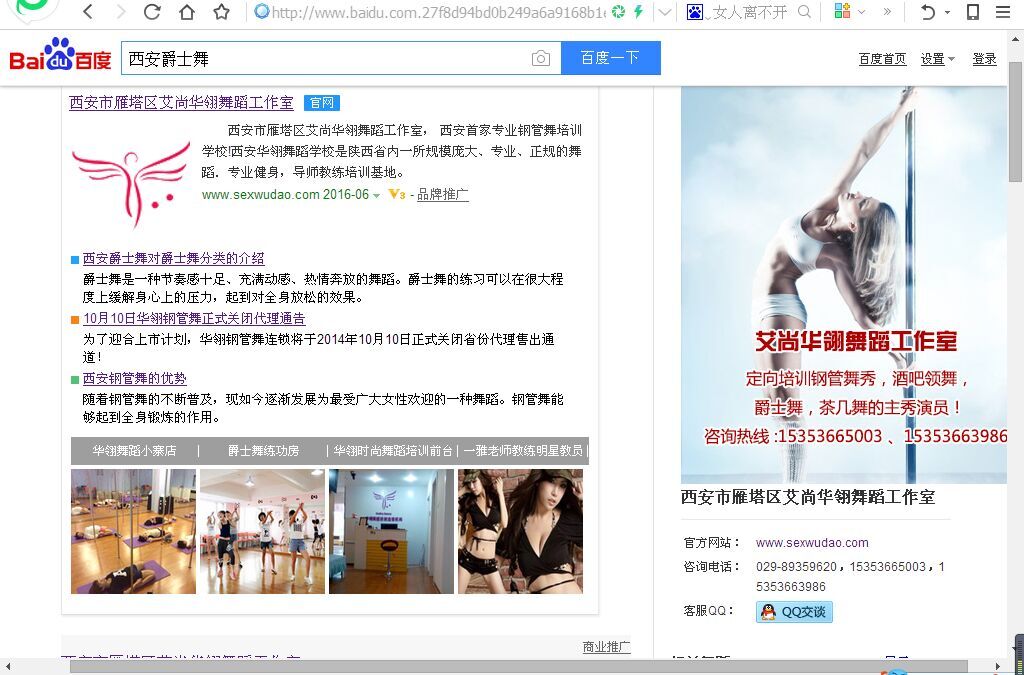Click the address bar URL text

438,12
